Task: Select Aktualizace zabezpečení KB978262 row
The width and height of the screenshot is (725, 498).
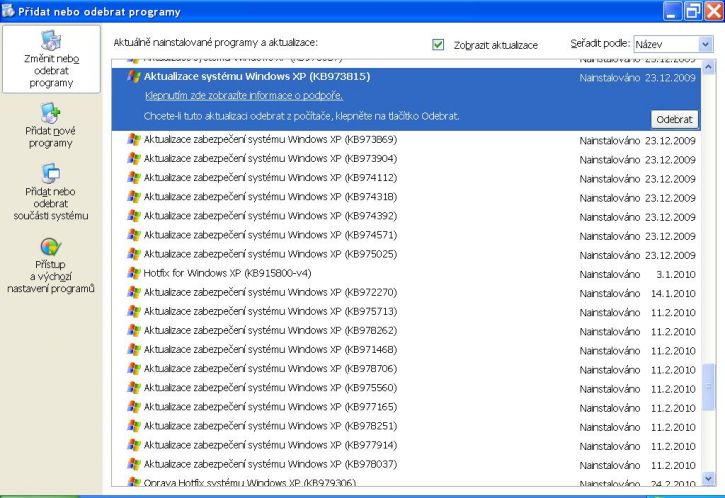Action: 406,331
